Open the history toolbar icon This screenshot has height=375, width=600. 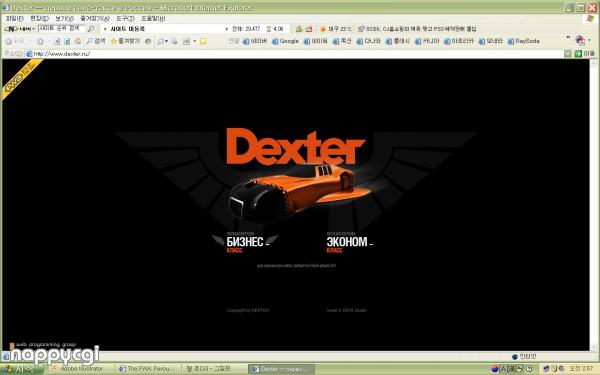click(x=148, y=41)
